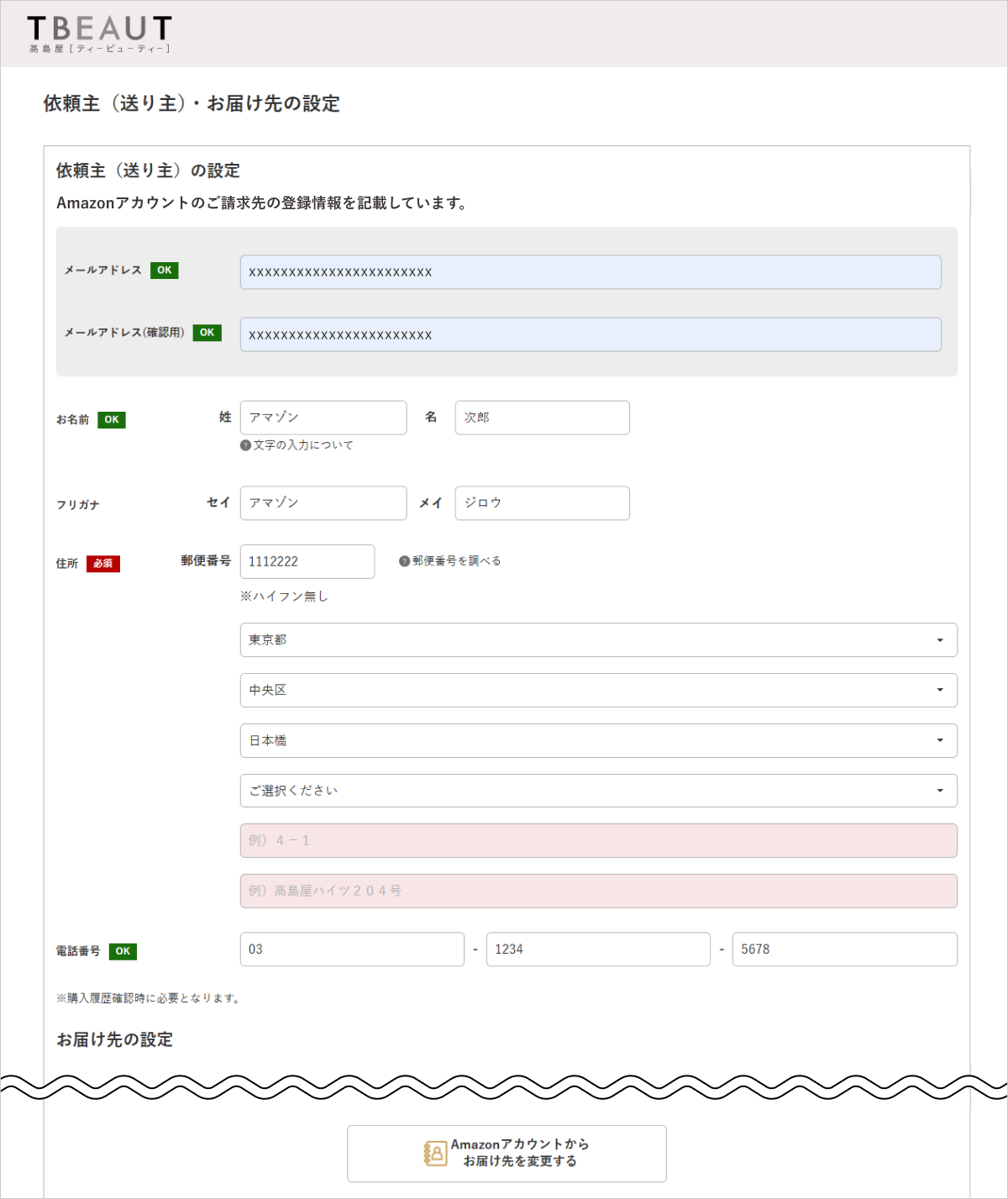Click the question mark icon beside 郵便番号を調べる
The width and height of the screenshot is (1008, 1199).
click(x=404, y=561)
